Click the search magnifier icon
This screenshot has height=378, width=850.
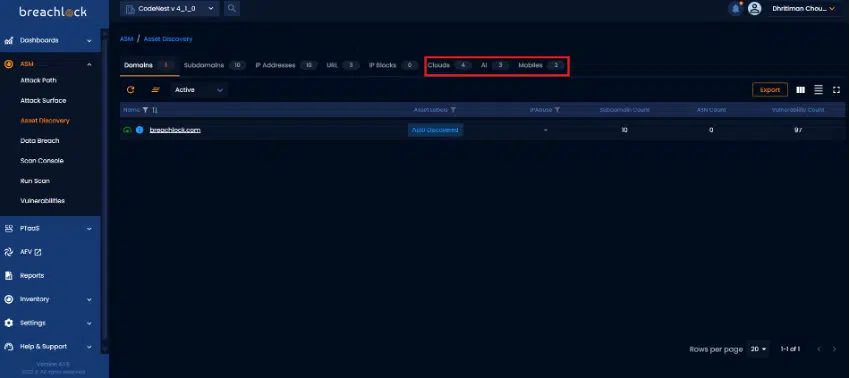click(231, 9)
